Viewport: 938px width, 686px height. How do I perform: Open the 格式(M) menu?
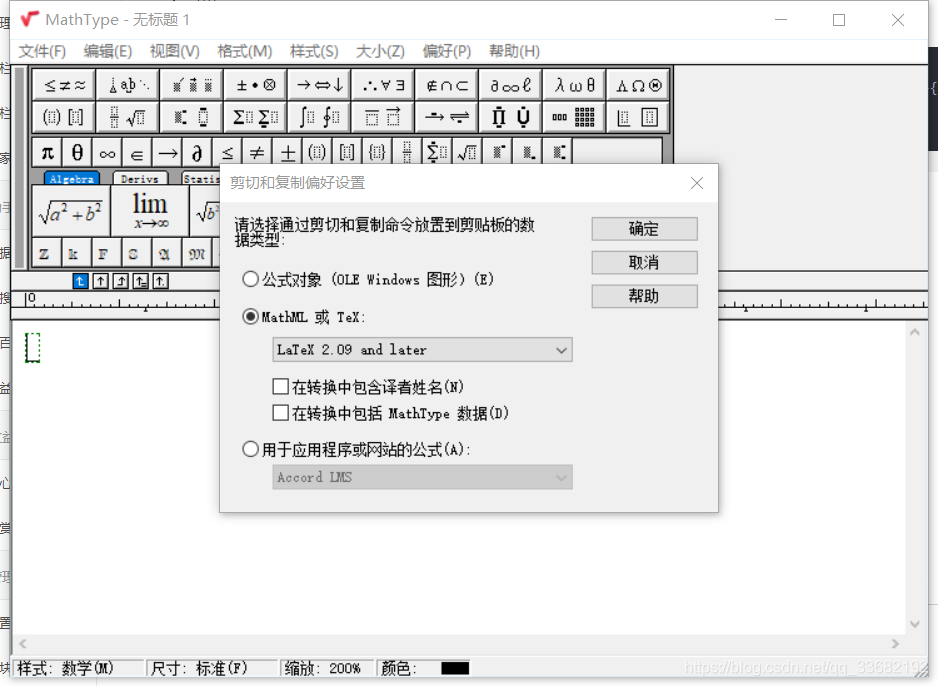click(245, 51)
